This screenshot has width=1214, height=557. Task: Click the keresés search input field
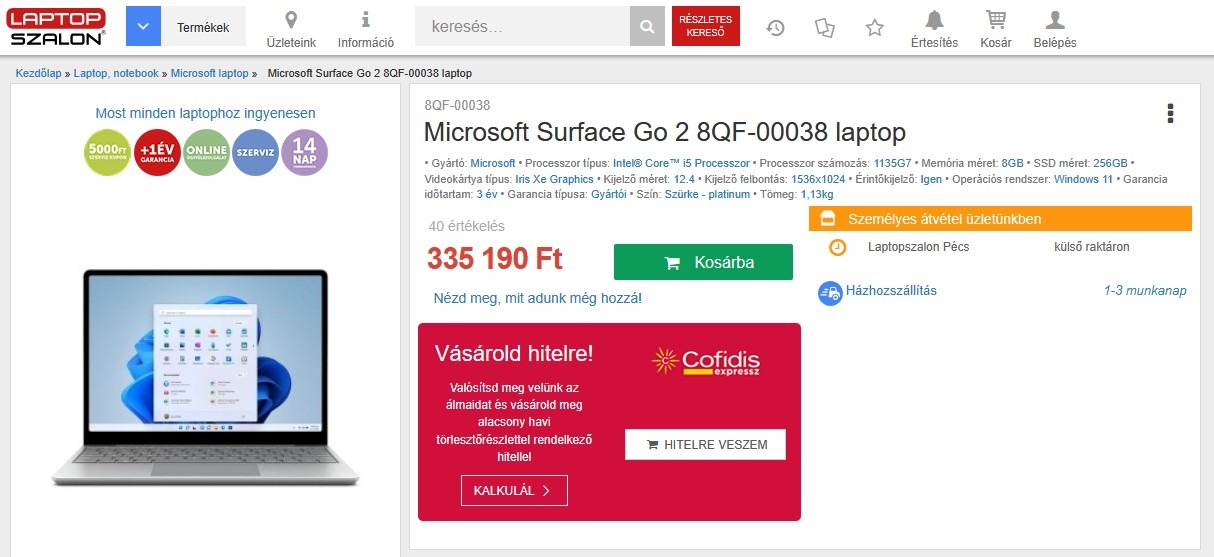tap(521, 27)
